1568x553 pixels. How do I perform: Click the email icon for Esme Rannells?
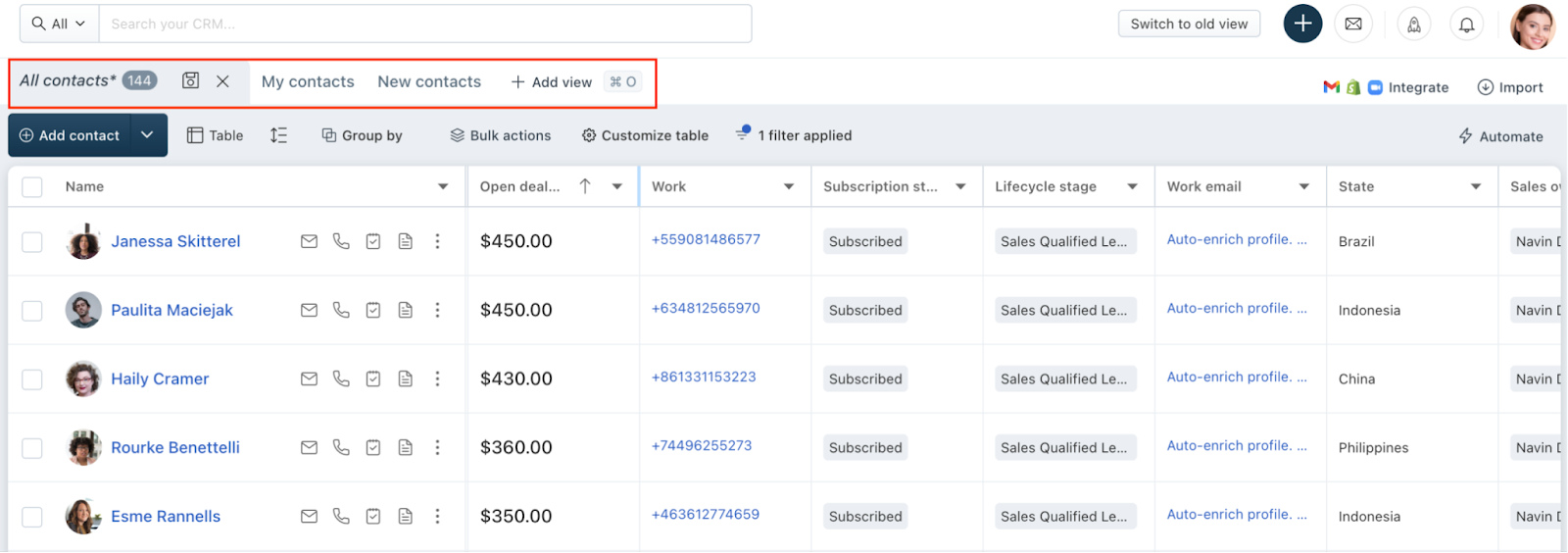click(309, 516)
